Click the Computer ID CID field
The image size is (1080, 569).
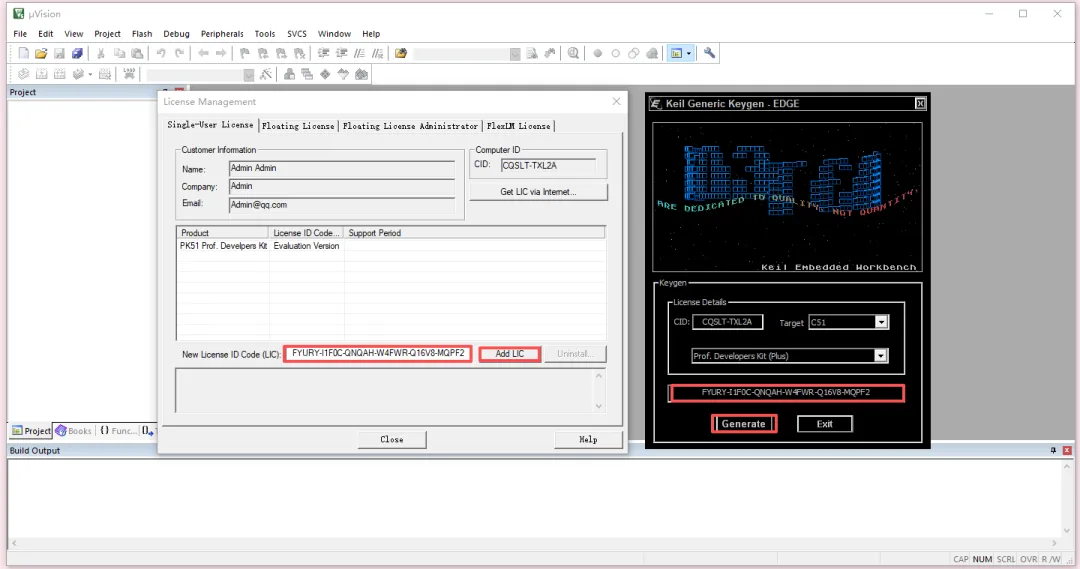coord(548,165)
